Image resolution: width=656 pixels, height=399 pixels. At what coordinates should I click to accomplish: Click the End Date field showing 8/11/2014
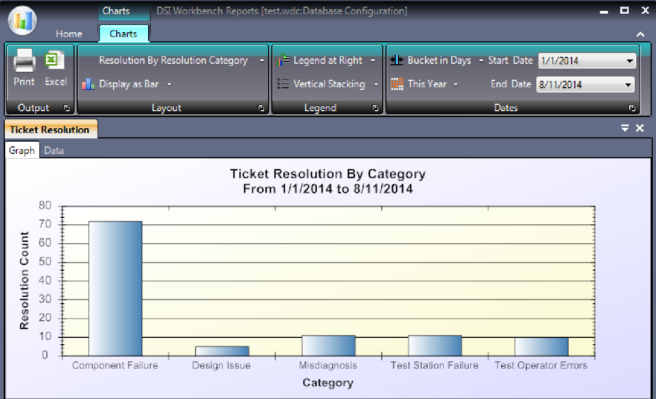pos(585,85)
